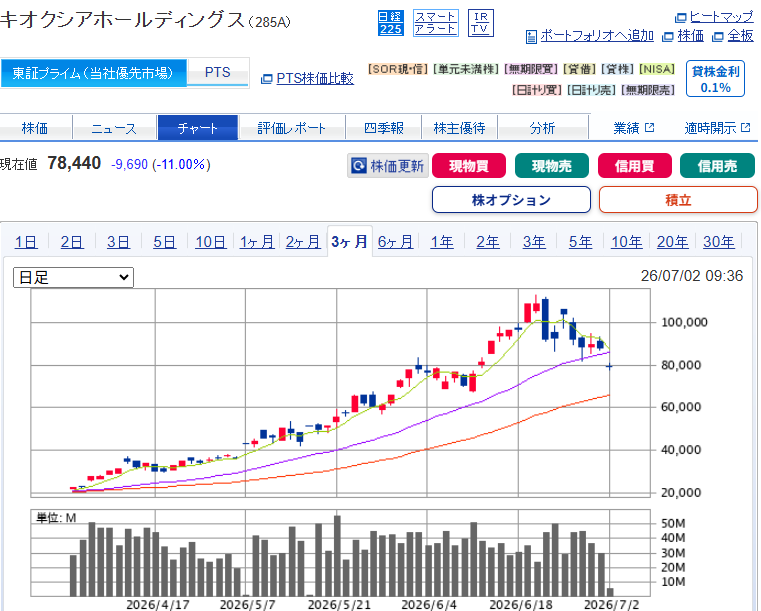The width and height of the screenshot is (761, 611).
Task: Switch to the ニュース tab
Action: 115,128
